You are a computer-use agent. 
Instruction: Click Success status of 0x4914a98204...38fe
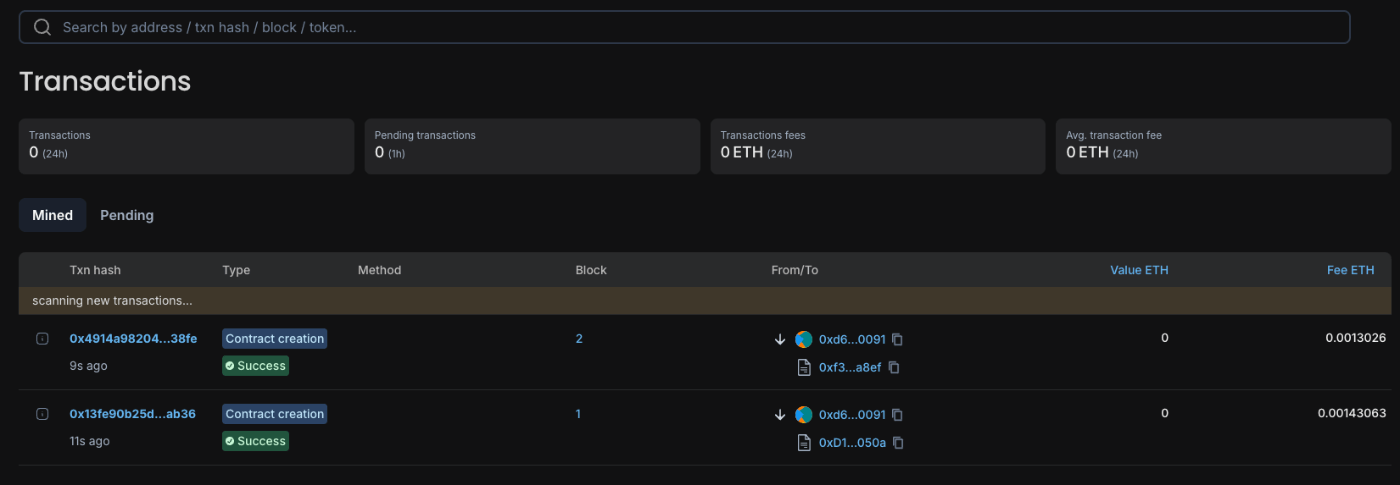tap(255, 366)
